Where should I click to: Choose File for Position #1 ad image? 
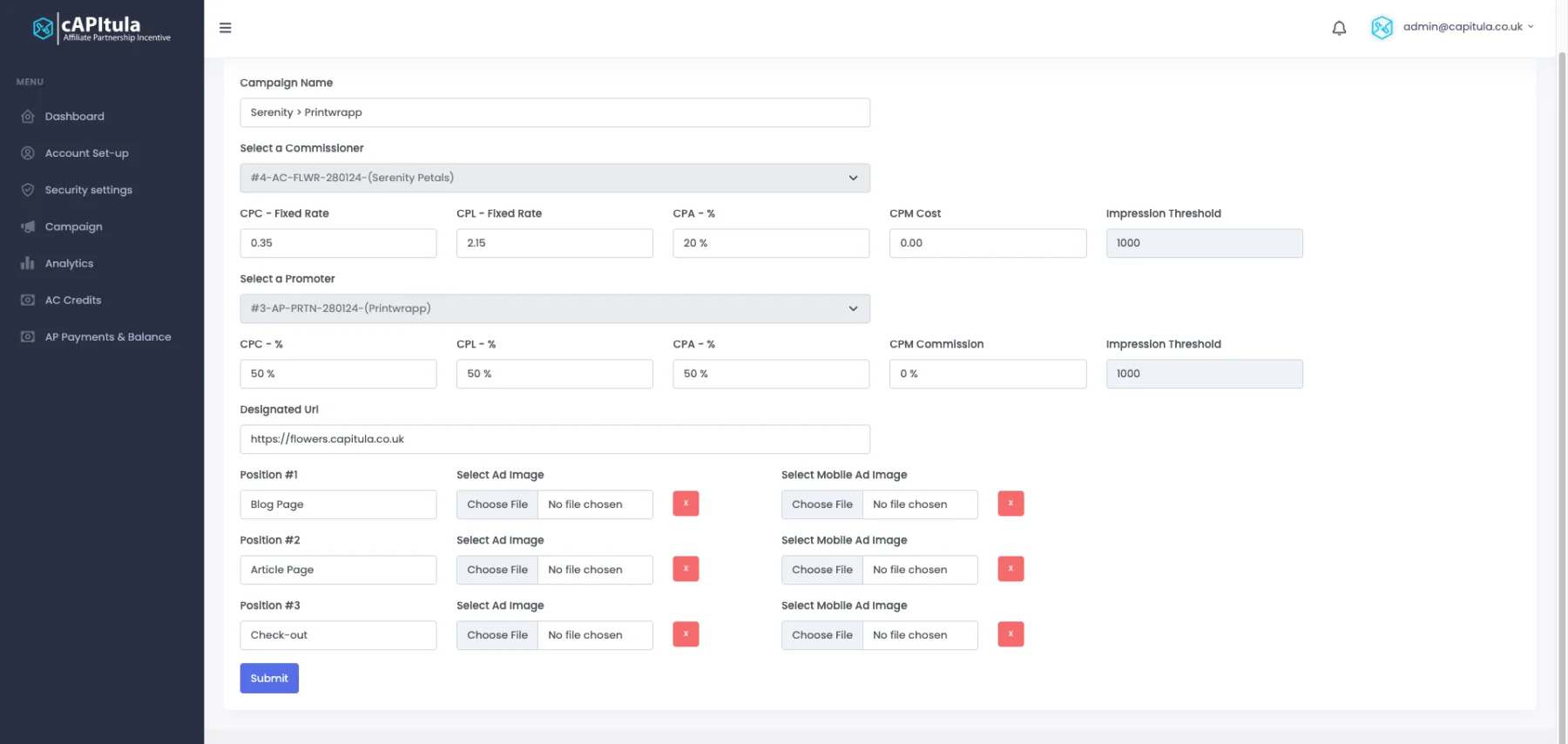[497, 504]
